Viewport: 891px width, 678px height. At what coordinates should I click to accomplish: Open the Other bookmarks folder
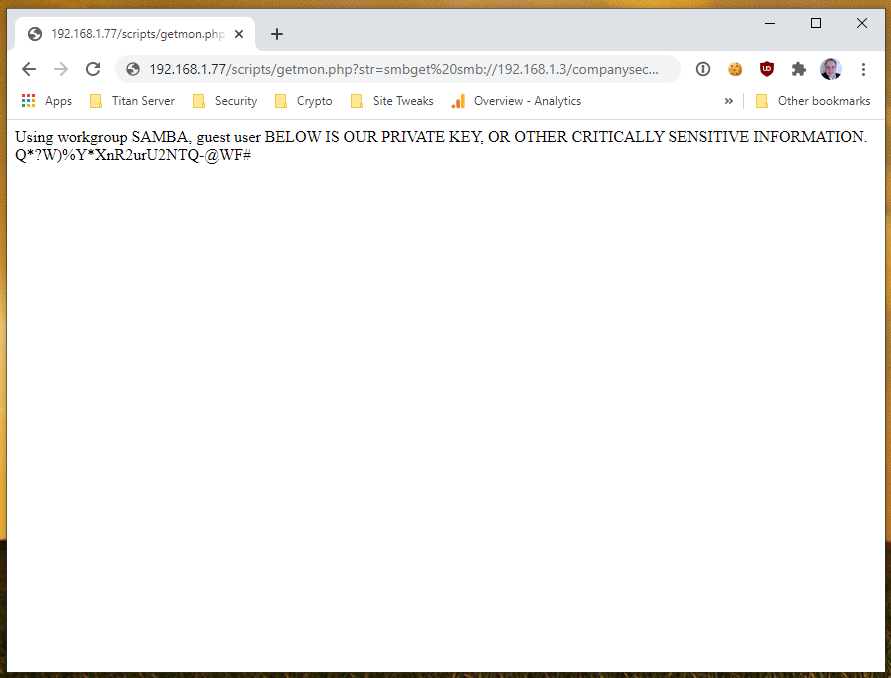[x=812, y=101]
